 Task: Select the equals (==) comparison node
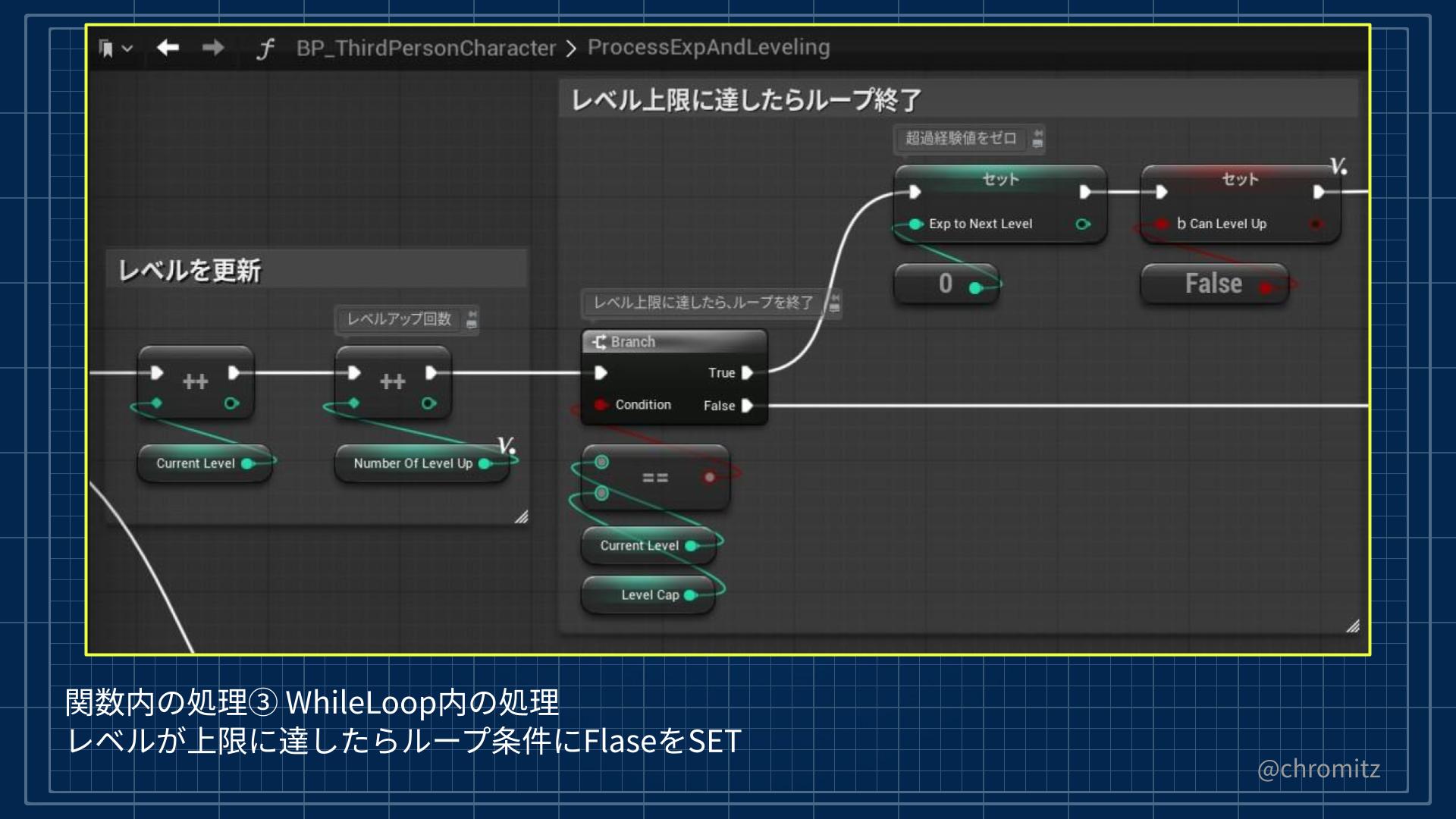coord(655,478)
